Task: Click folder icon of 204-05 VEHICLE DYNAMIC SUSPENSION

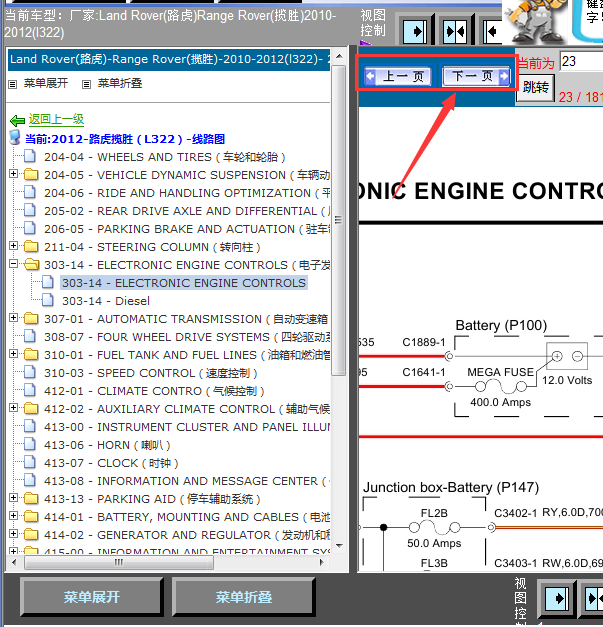Action: coord(31,174)
